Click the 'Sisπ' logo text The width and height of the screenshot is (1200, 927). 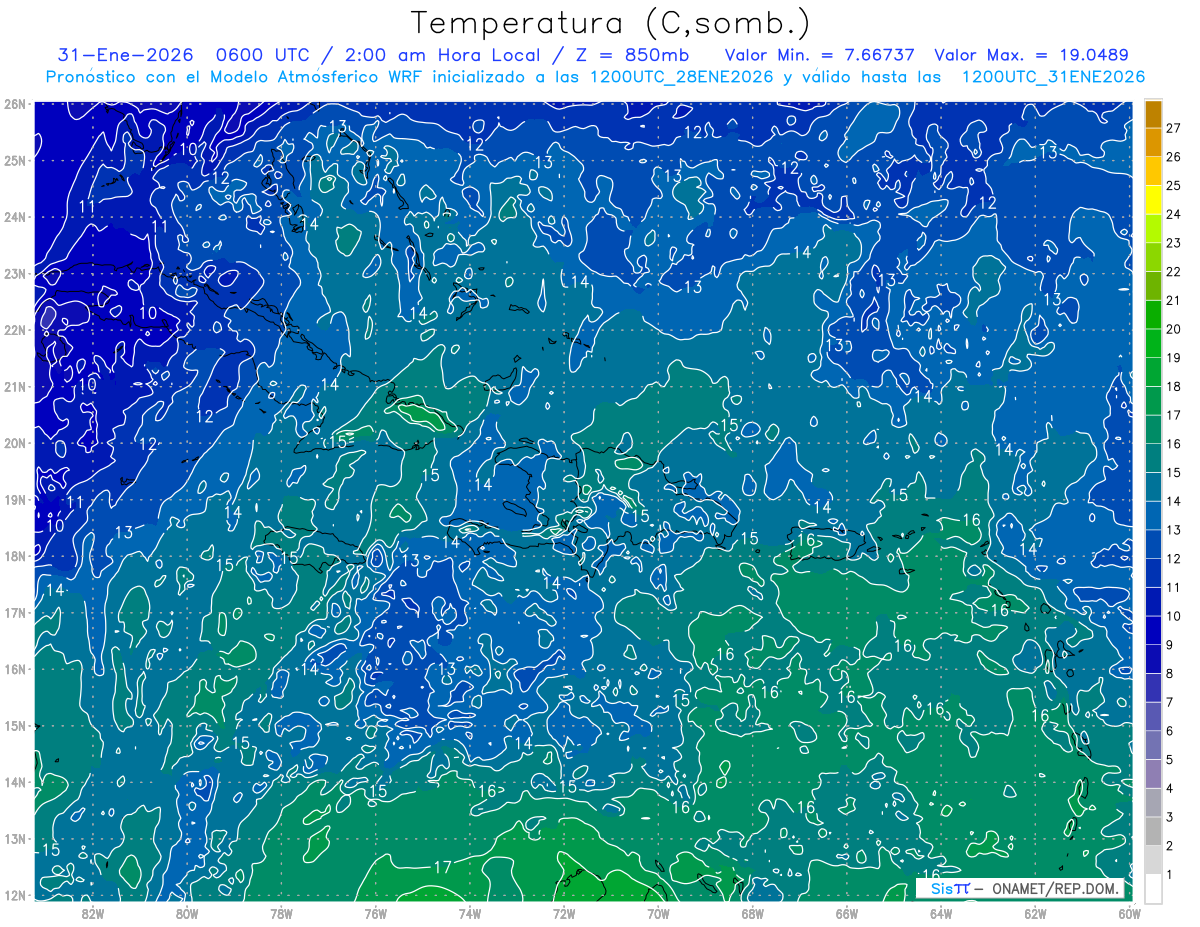pos(949,888)
